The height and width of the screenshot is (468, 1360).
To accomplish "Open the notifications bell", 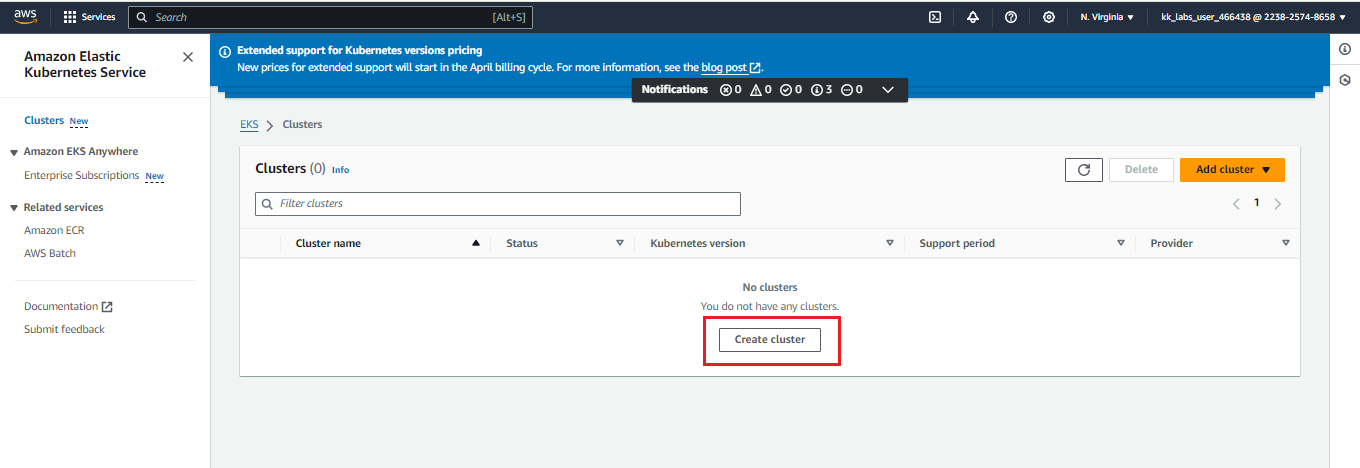I will tap(973, 17).
